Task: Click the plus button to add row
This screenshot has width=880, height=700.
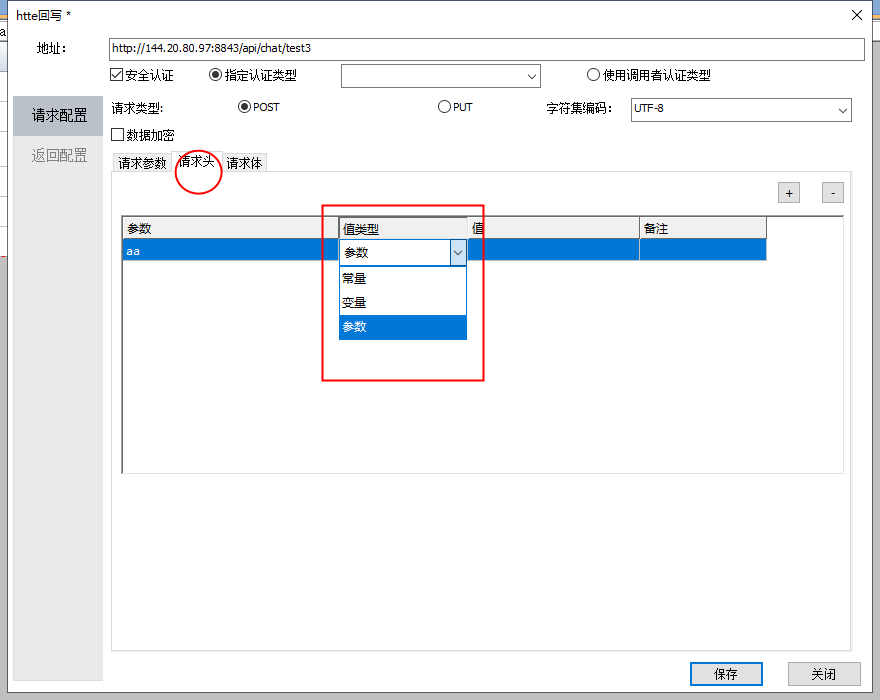Action: pos(790,193)
